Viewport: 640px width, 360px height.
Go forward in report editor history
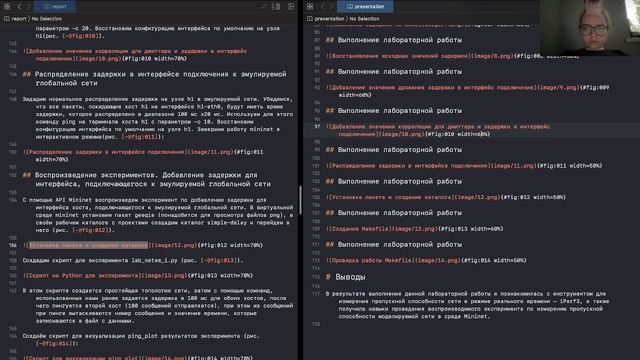(28, 6)
